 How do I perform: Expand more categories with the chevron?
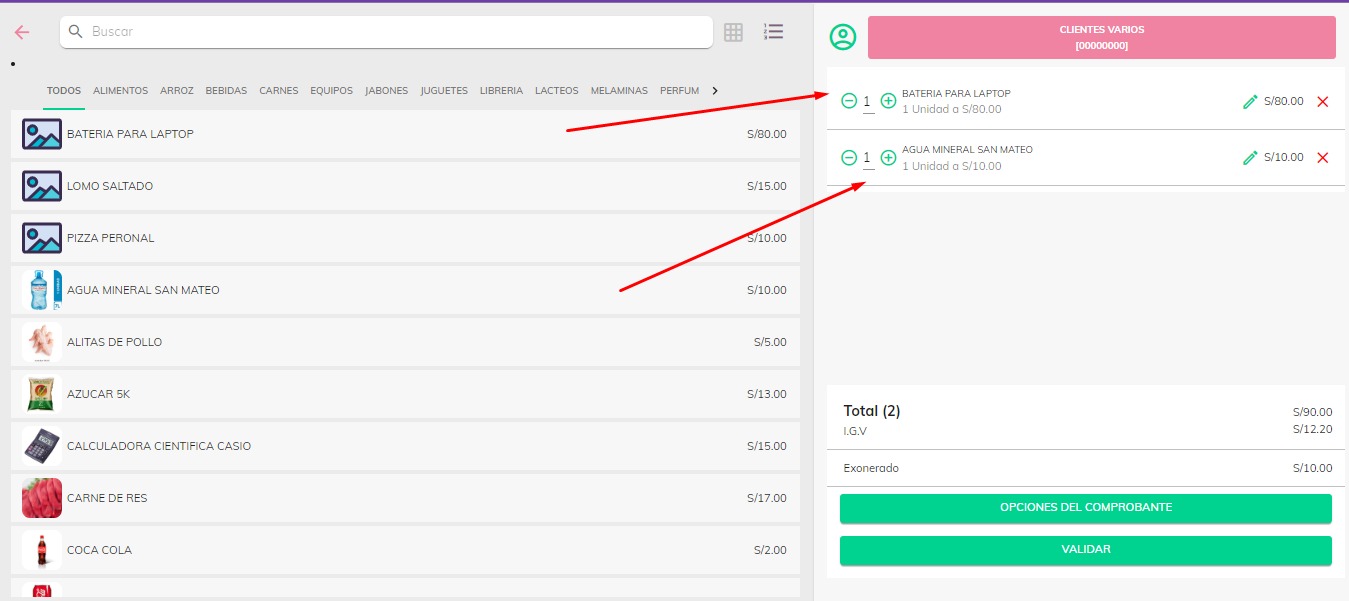click(714, 90)
